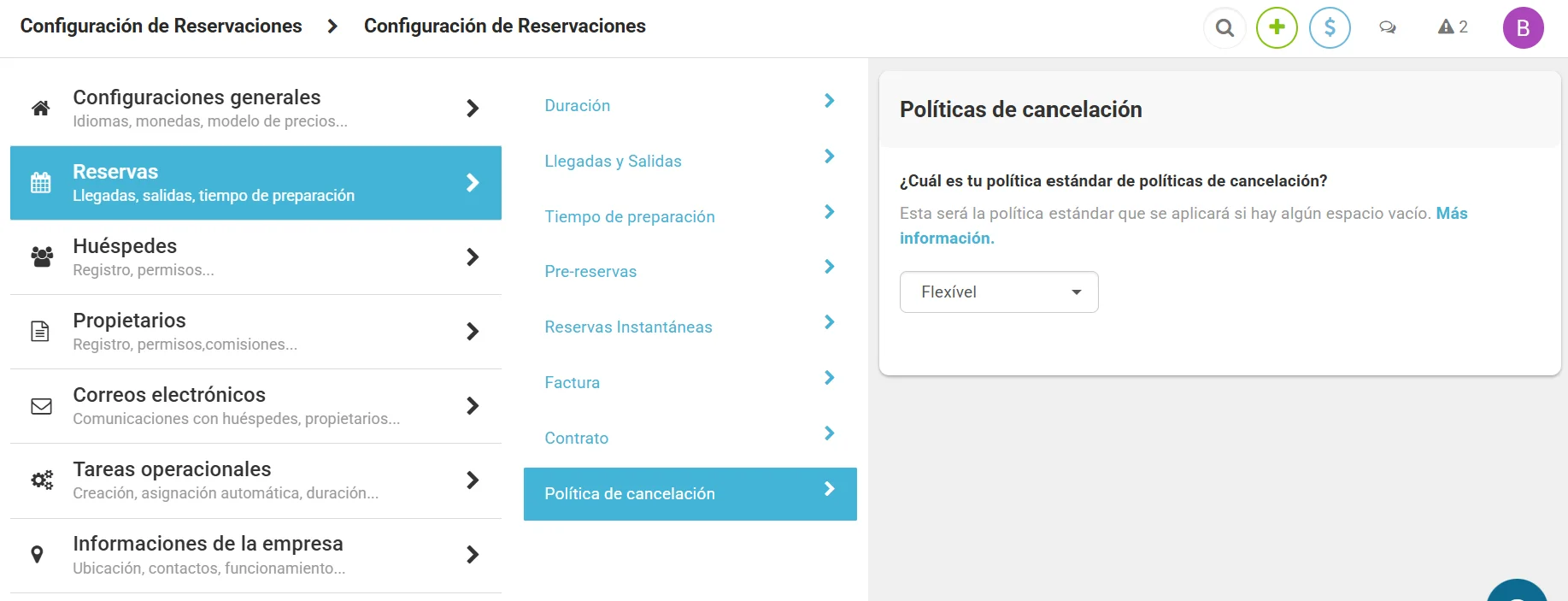Viewport: 1568px width, 601px height.
Task: Open the search magnifier icon
Action: coord(1224,28)
